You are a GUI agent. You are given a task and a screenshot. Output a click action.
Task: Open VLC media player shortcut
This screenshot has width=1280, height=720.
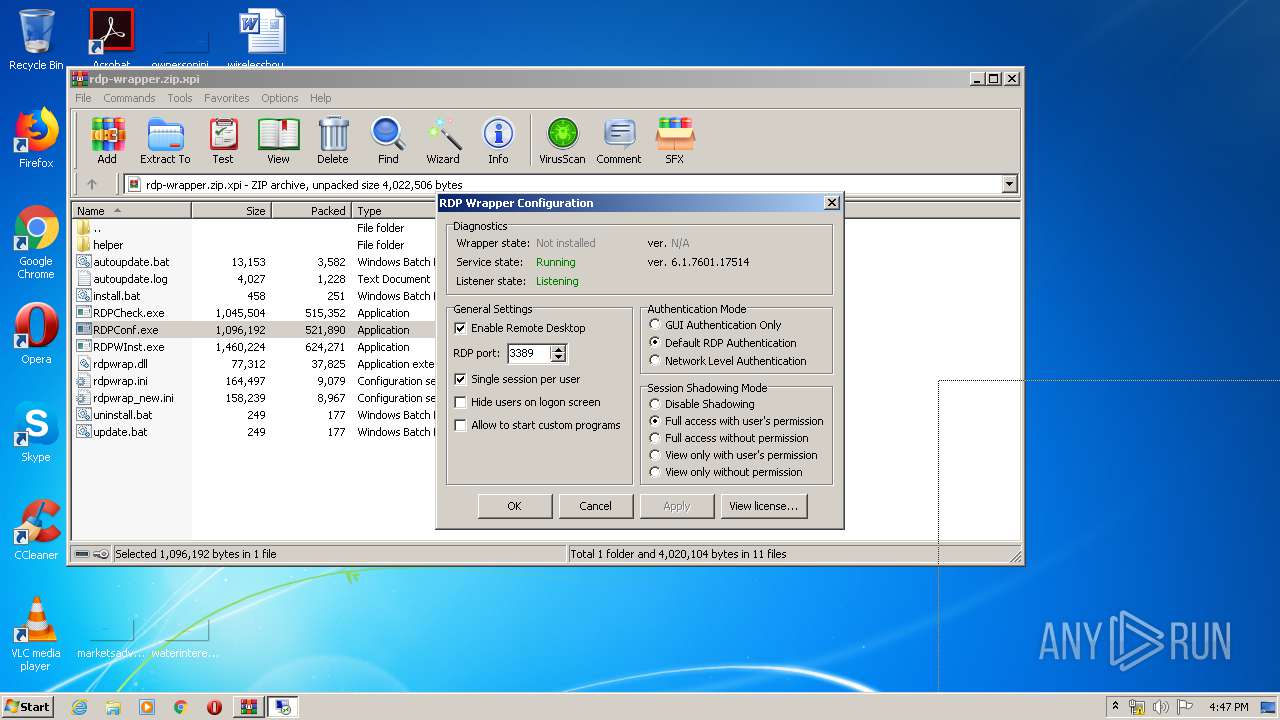(x=36, y=634)
